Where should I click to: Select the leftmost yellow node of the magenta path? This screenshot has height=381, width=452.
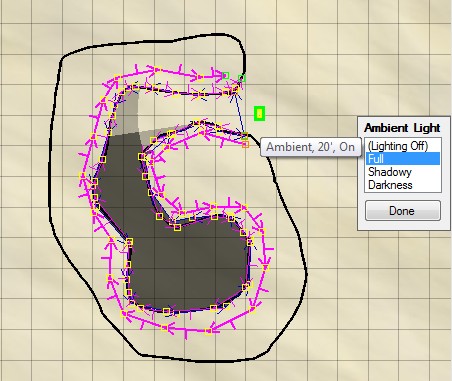82,176
